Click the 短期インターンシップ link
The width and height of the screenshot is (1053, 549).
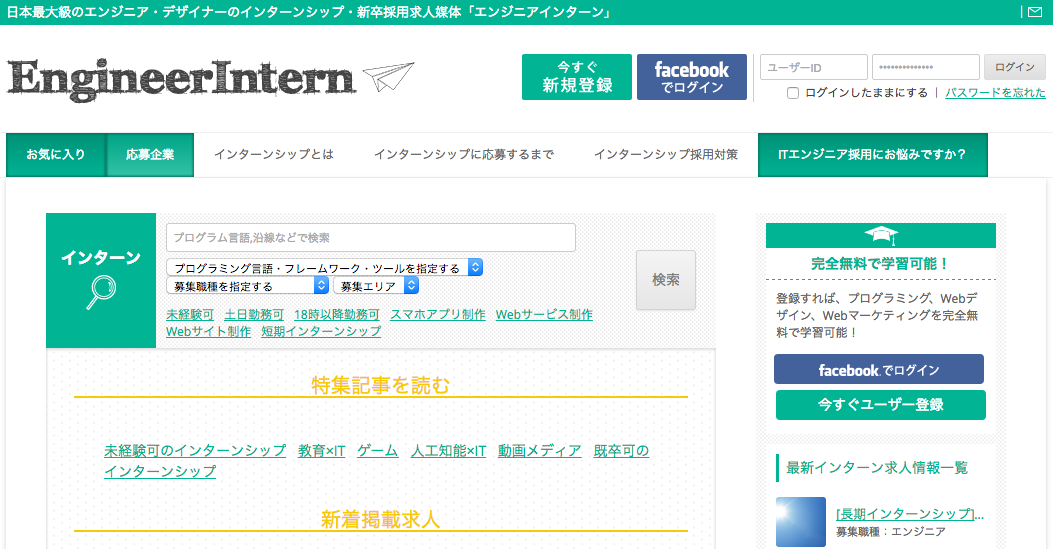[x=321, y=332]
